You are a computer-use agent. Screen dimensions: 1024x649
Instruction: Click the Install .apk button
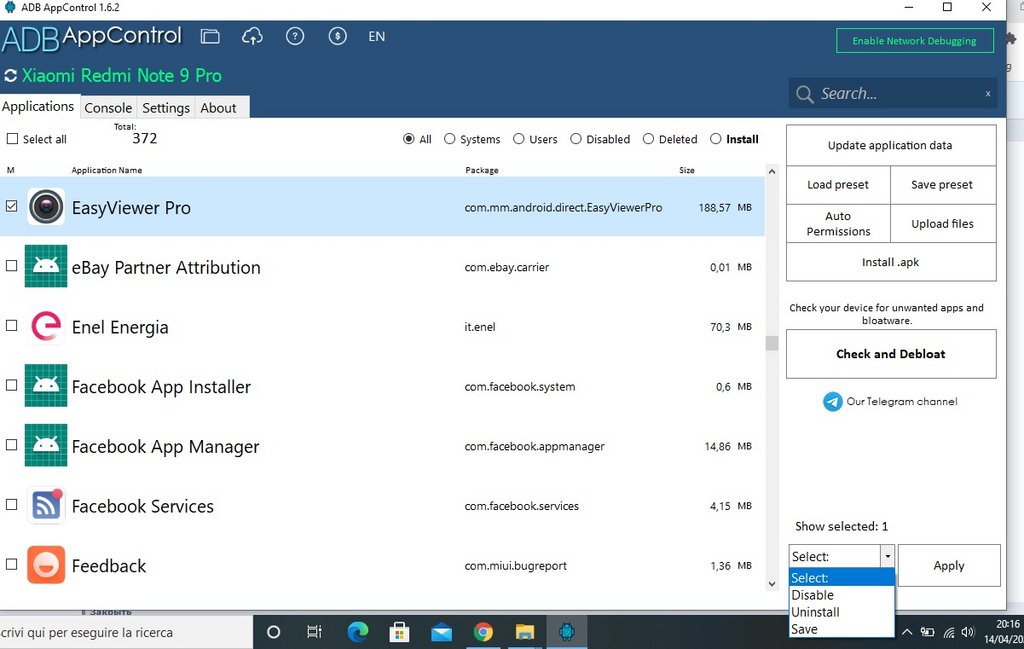(x=891, y=262)
